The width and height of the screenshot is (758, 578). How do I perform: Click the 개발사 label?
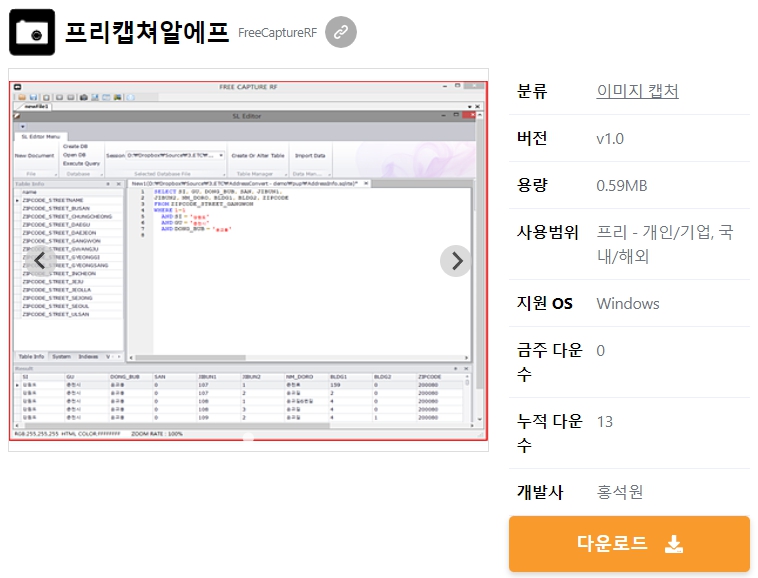540,492
